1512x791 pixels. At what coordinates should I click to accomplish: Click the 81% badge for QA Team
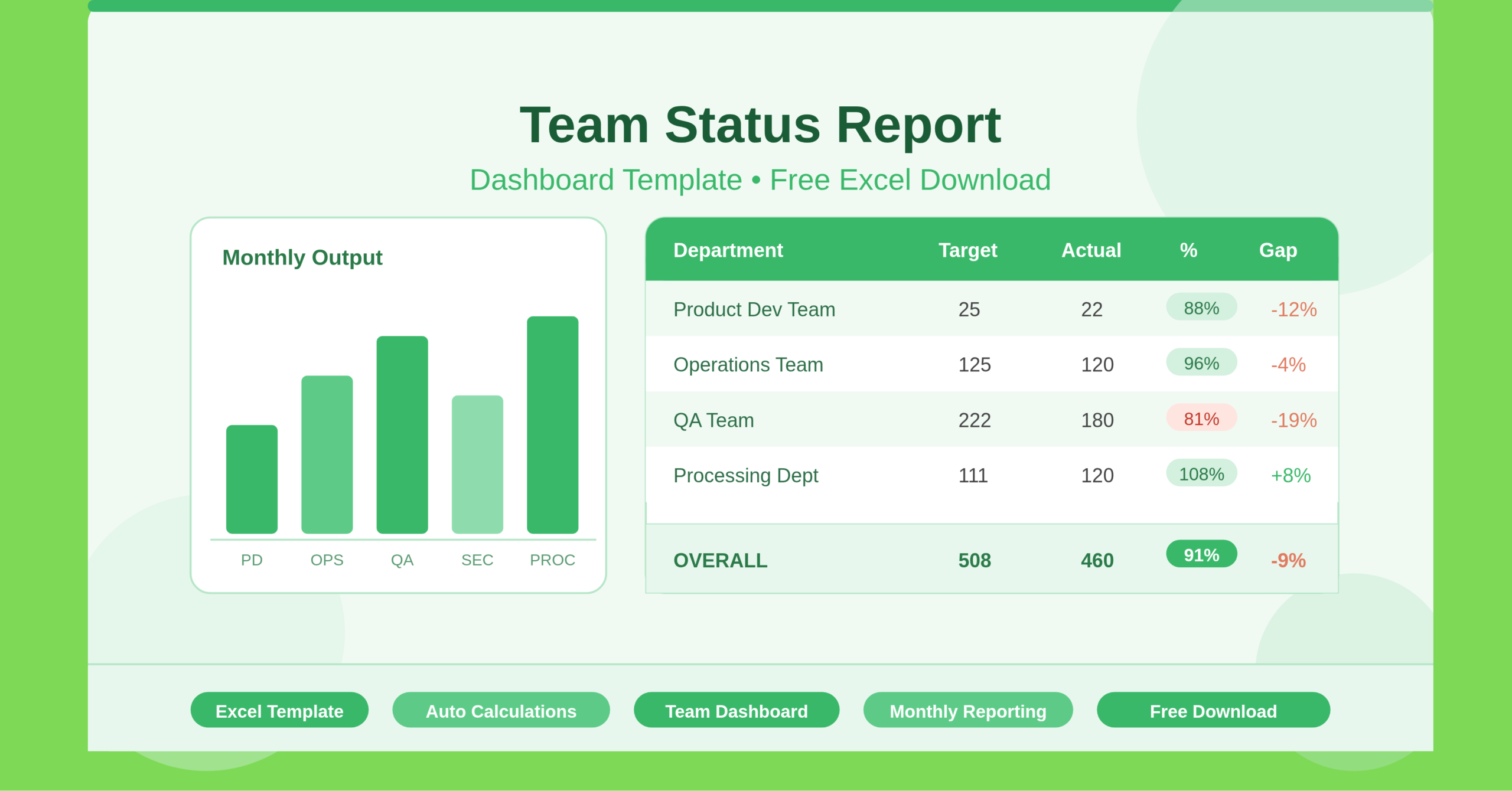[1201, 419]
